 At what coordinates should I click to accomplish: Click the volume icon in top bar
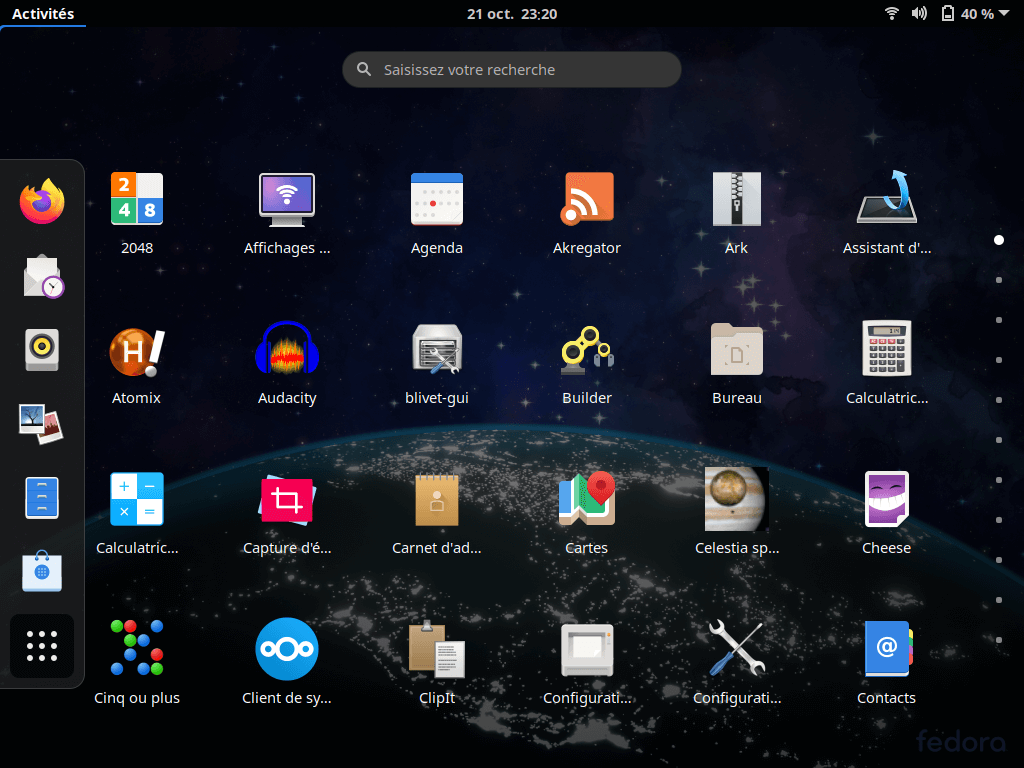click(x=919, y=14)
